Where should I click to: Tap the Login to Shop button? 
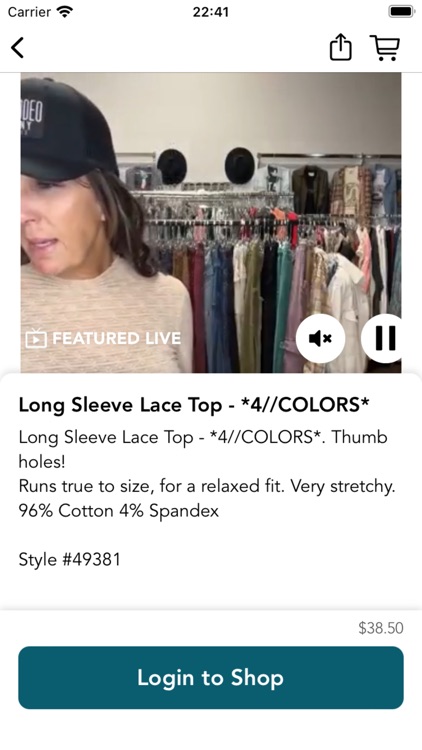pyautogui.click(x=211, y=678)
